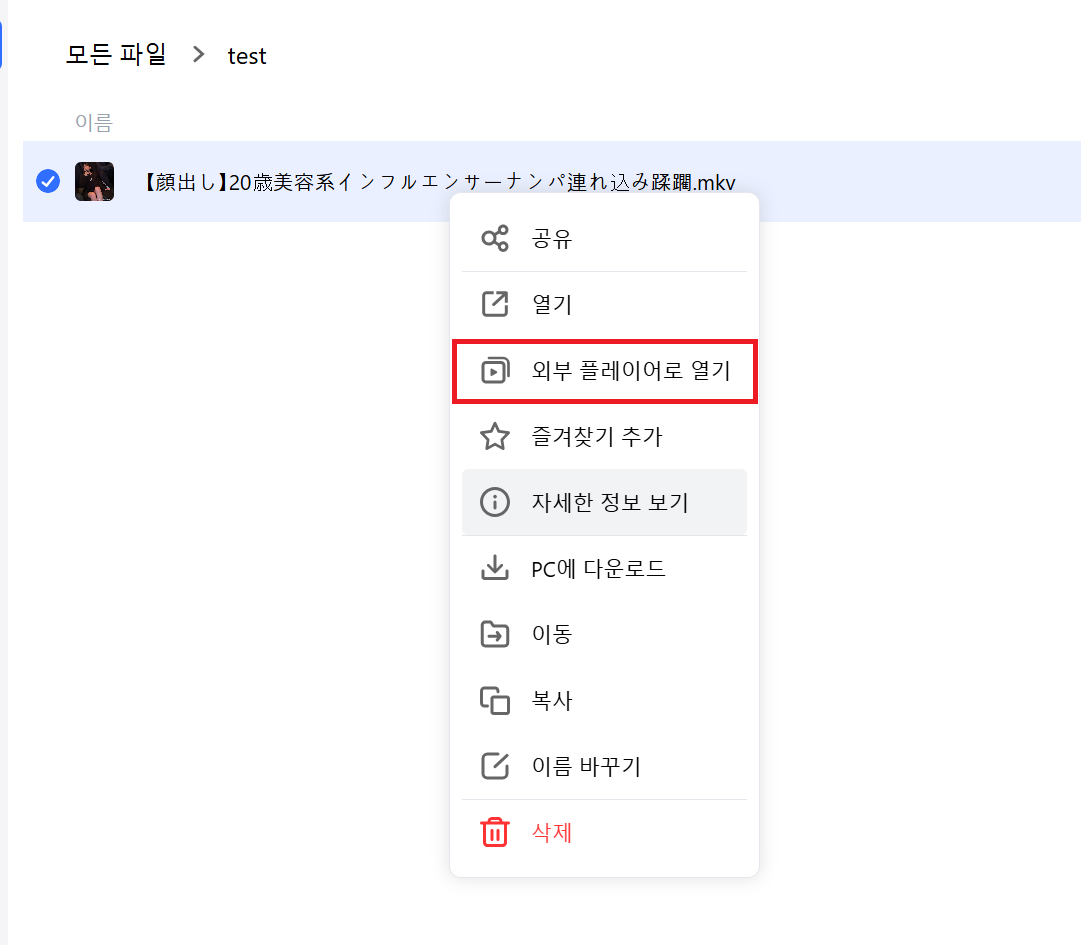1081x945 pixels.
Task: Click the mkv video thumbnail
Action: pos(94,181)
